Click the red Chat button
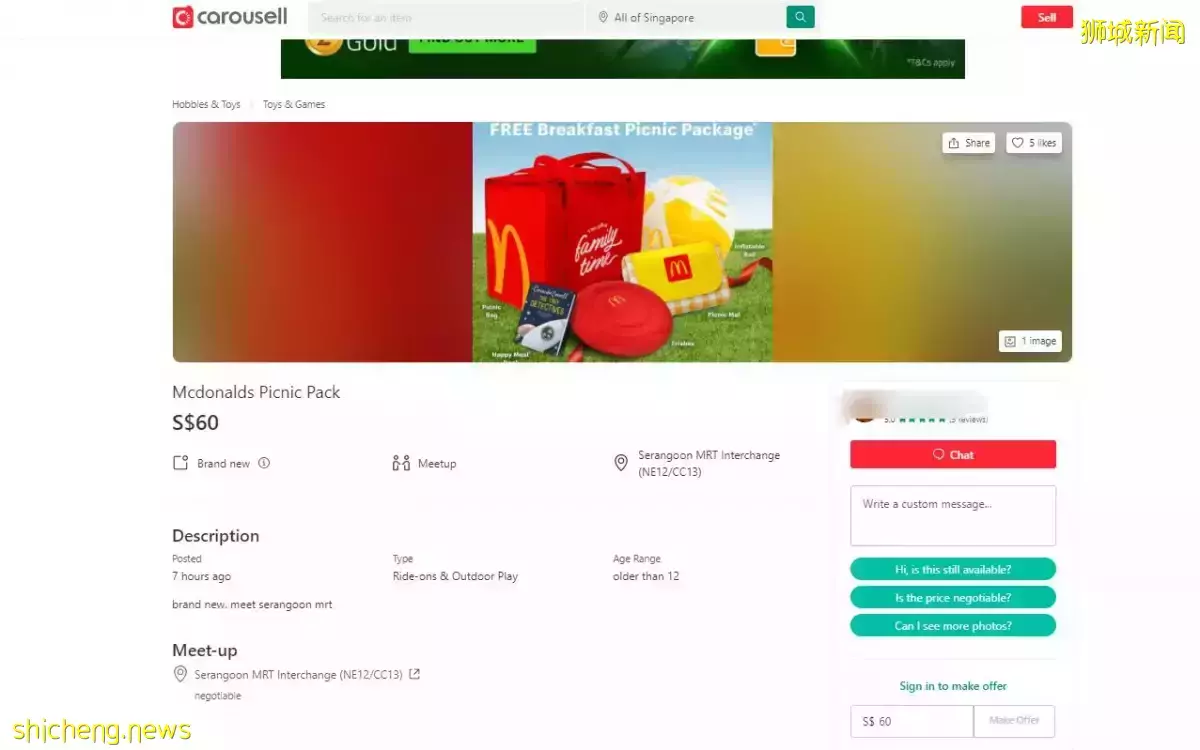 pyautogui.click(x=953, y=454)
